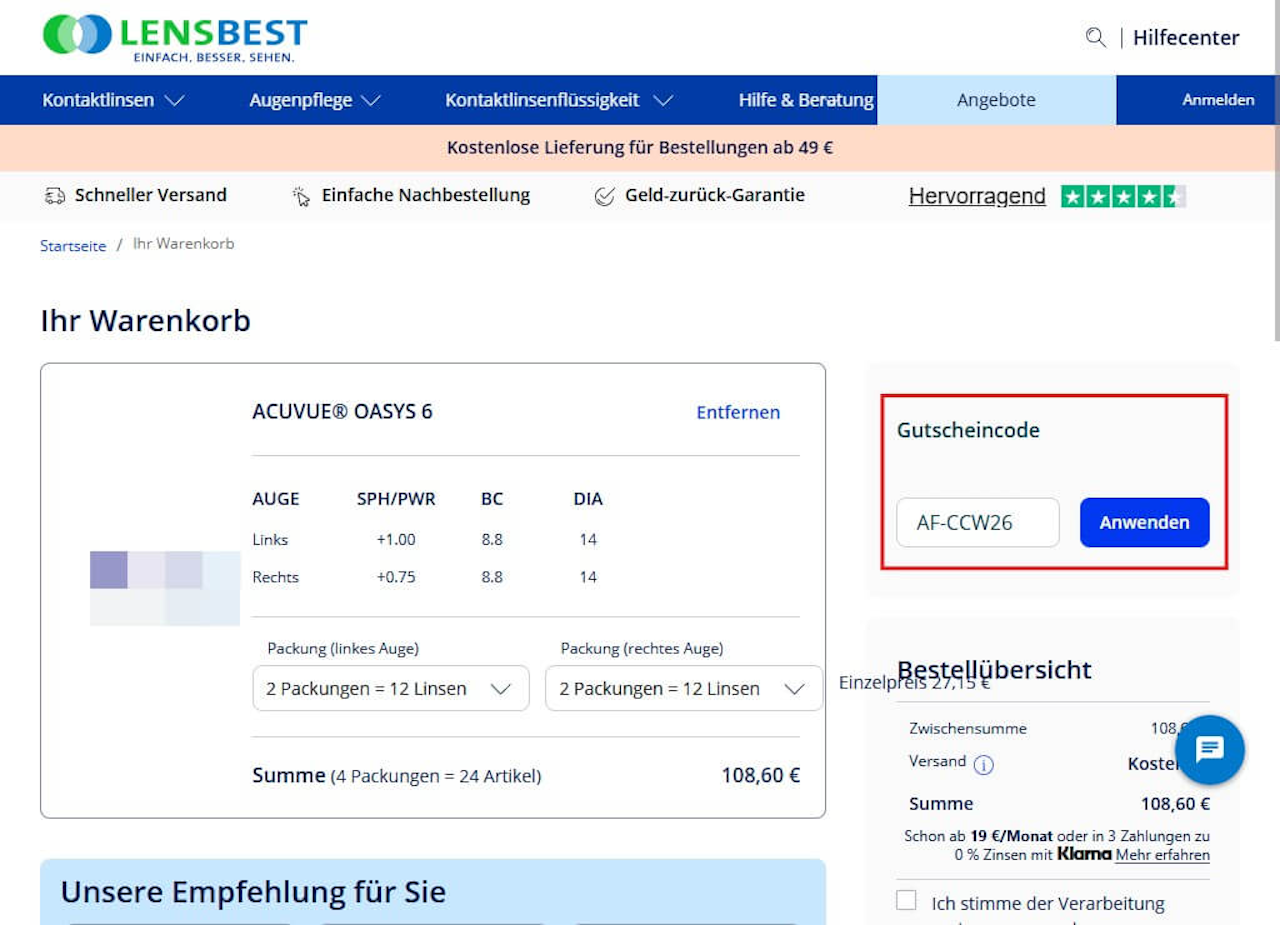Click the Bestellübersicht heading
The image size is (1280, 925).
pyautogui.click(x=994, y=670)
